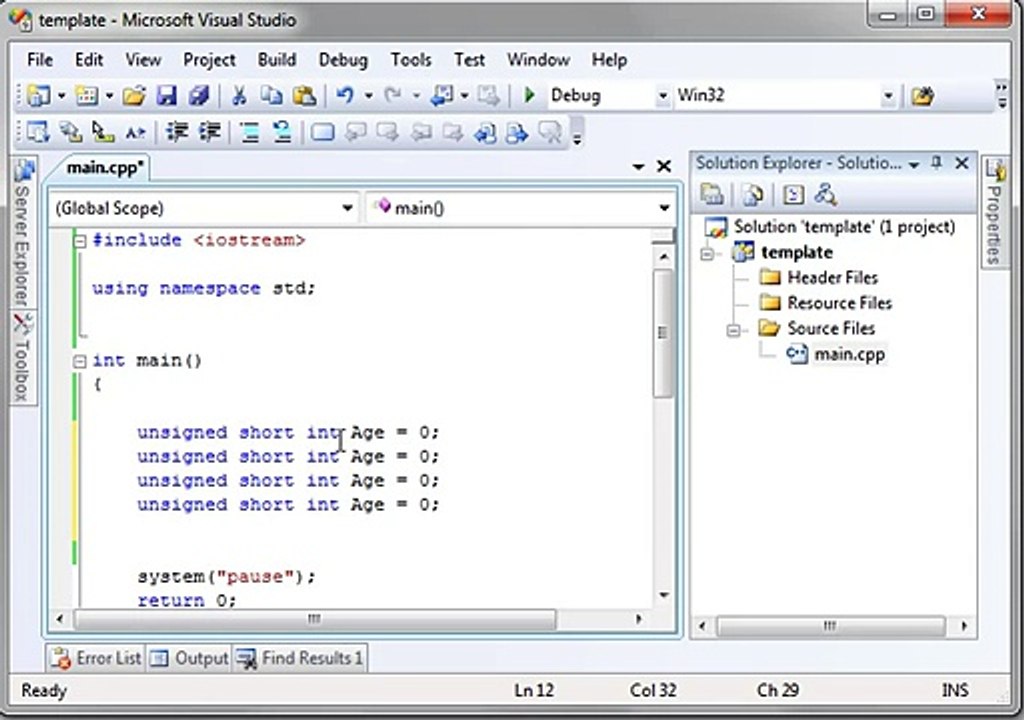Select the Resource Files folder

pos(839,303)
